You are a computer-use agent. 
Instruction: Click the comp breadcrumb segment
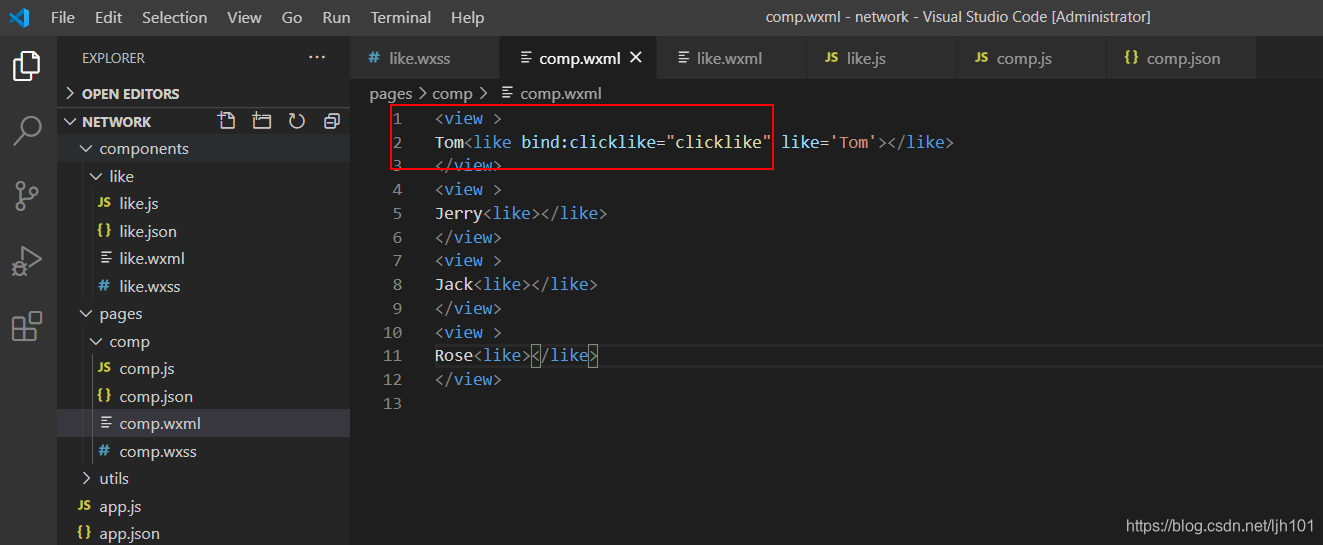[x=452, y=93]
